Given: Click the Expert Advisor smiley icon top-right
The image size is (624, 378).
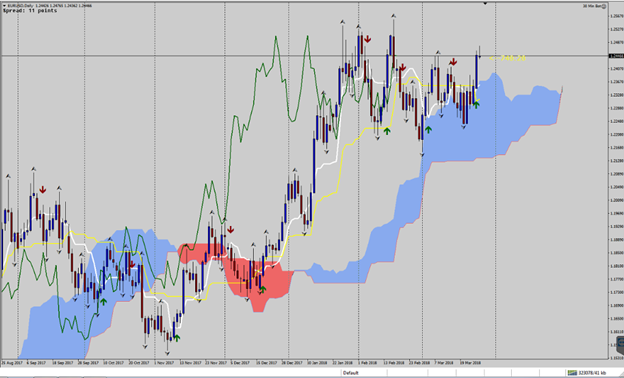Looking at the screenshot, I should point(604,6).
